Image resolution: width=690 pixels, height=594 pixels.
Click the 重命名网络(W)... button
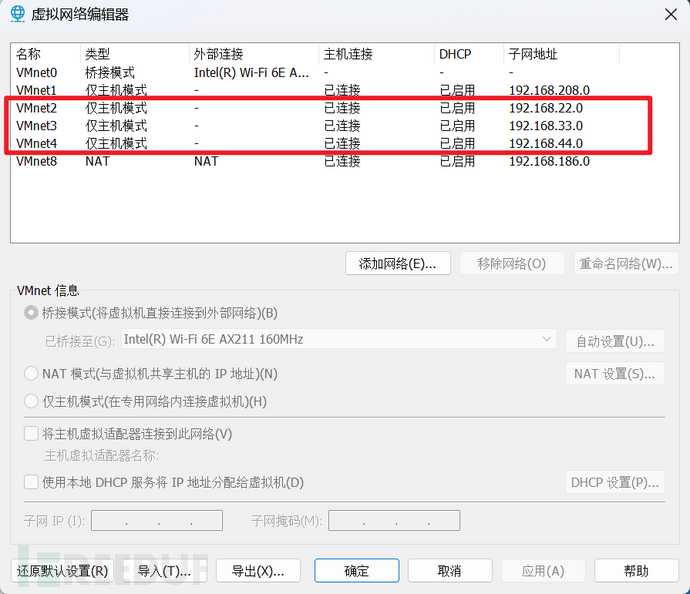pyautogui.click(x=626, y=263)
